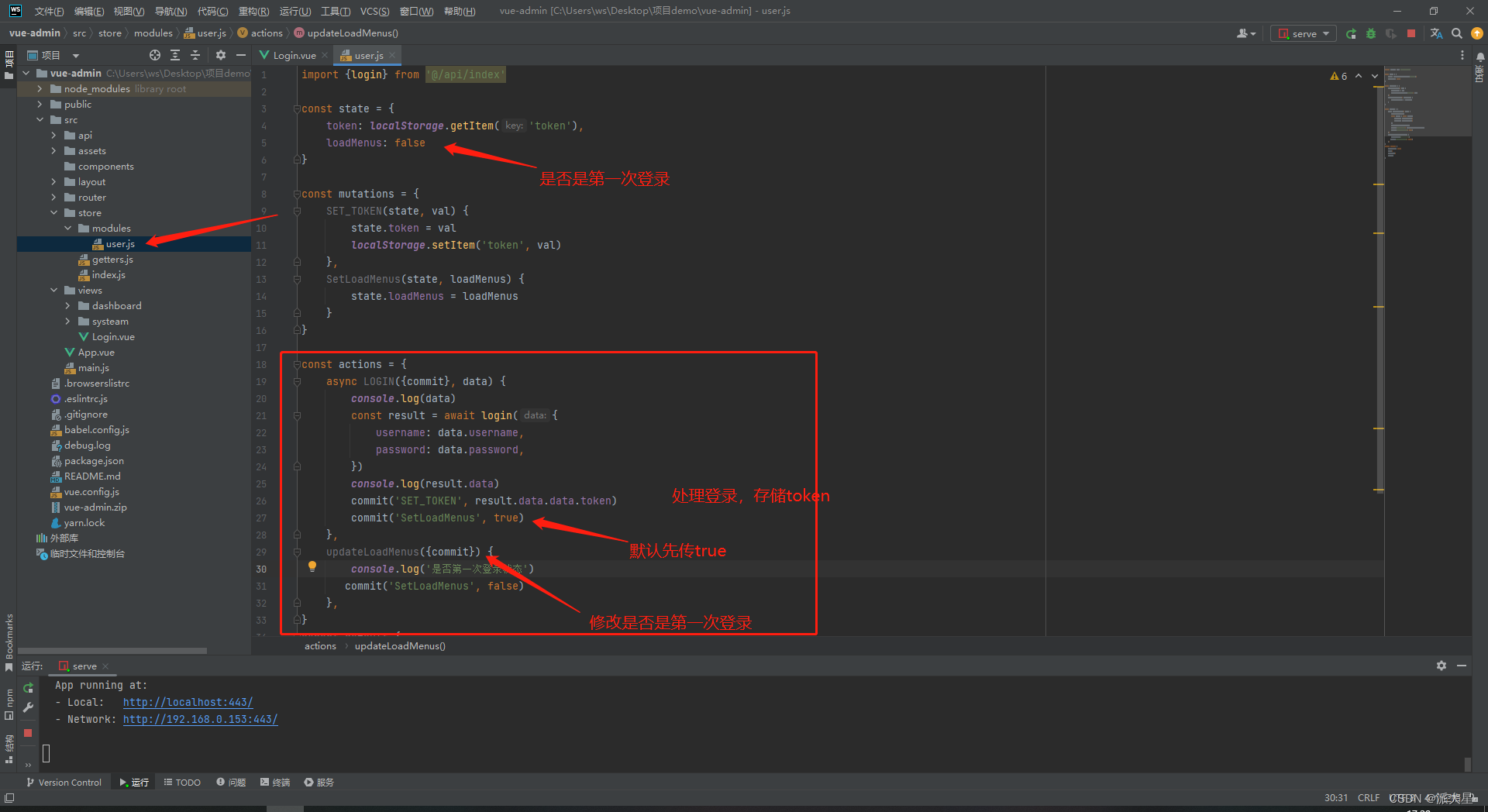Screen dimensions: 1488x812
Task: Click the Collapse All icon in project panel
Action: 195,55
